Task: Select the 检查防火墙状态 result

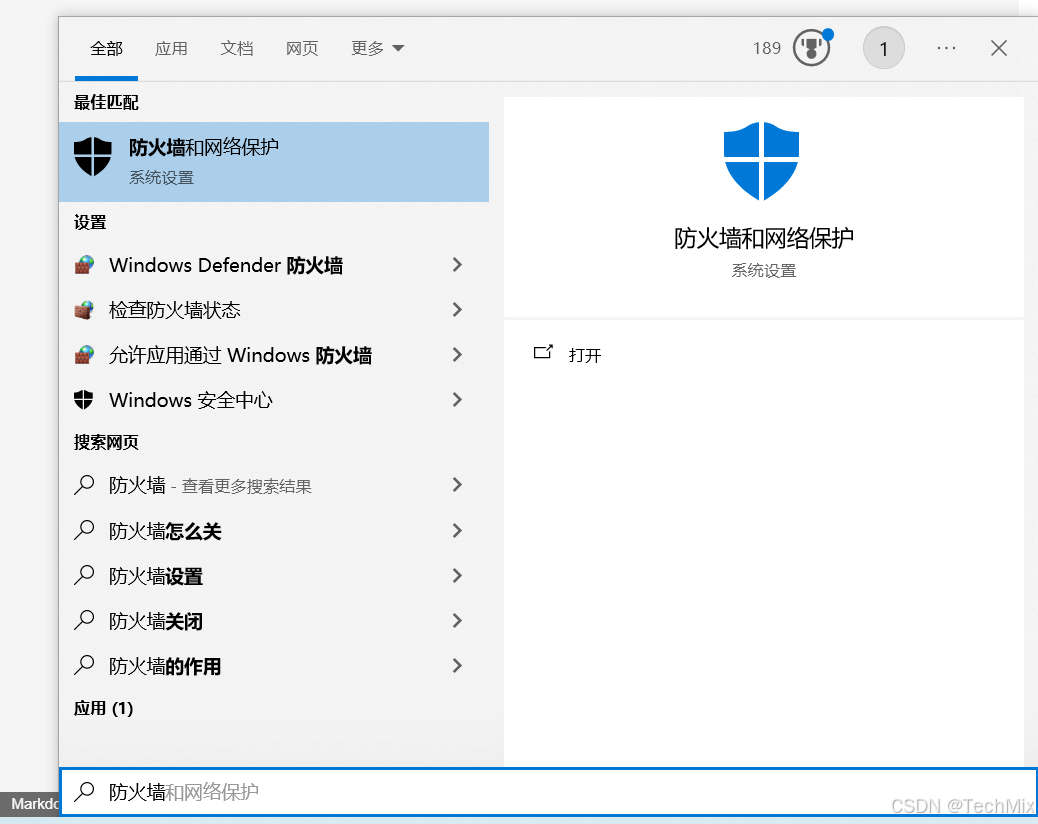Action: click(x=274, y=310)
